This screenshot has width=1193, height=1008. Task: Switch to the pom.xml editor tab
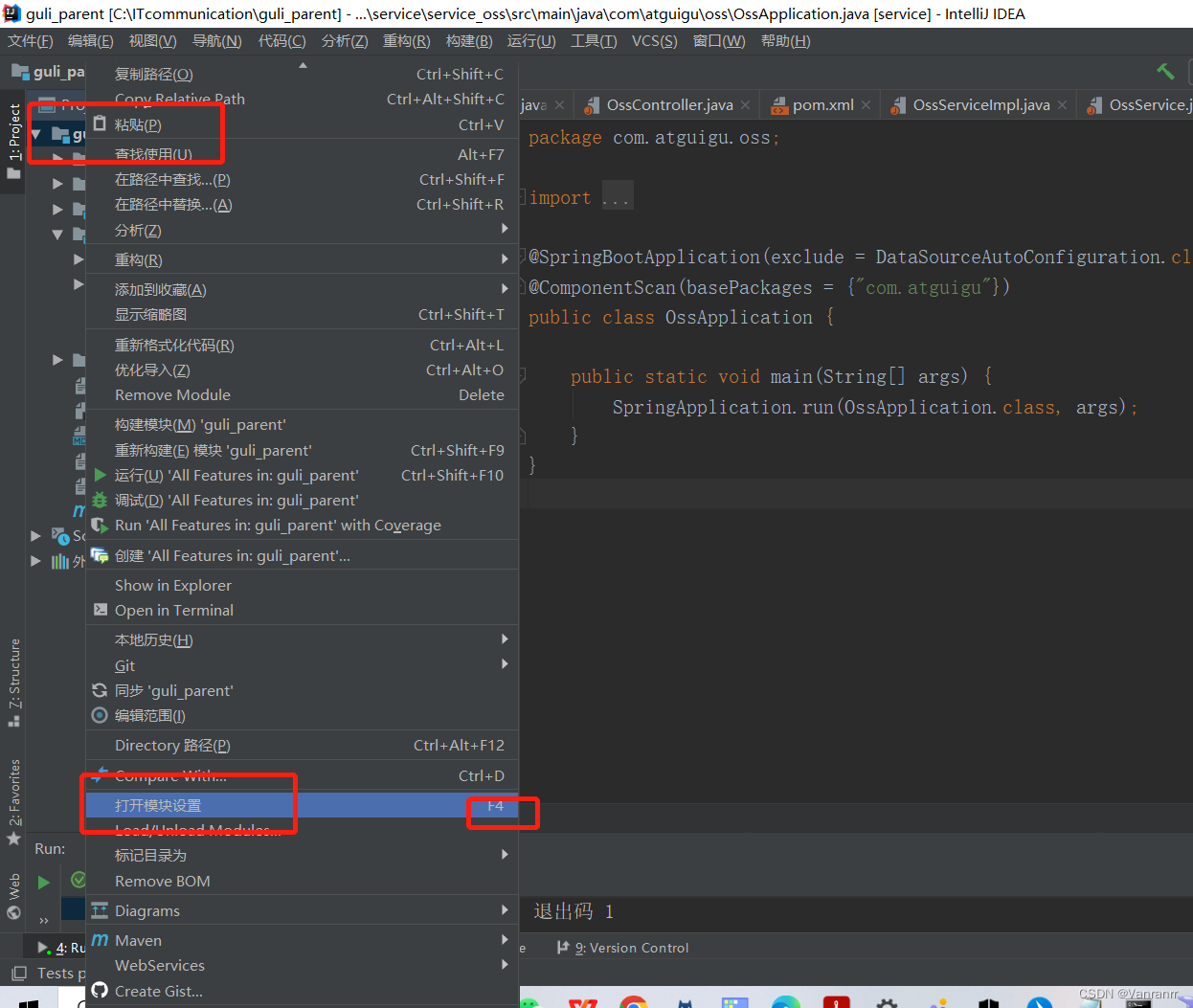(822, 105)
